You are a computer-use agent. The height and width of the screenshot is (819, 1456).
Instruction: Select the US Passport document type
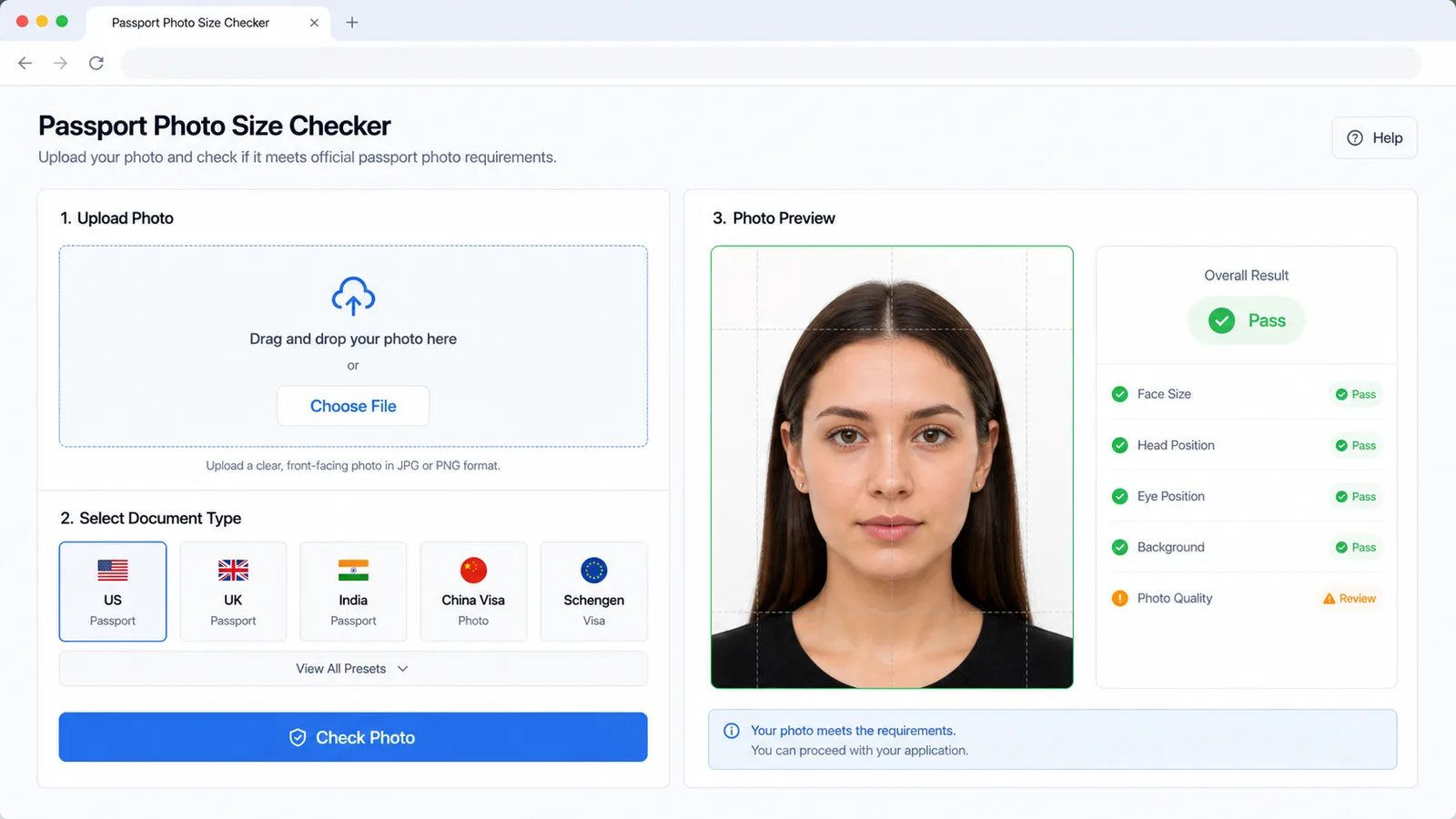(x=113, y=591)
